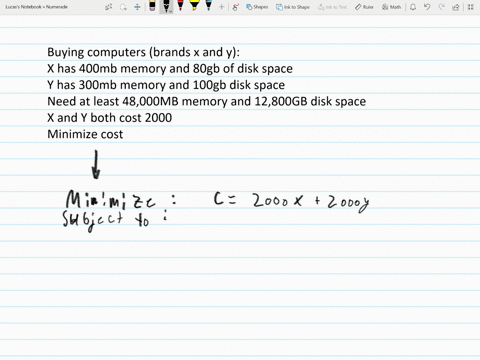Select the black pen

pyautogui.click(x=166, y=5)
